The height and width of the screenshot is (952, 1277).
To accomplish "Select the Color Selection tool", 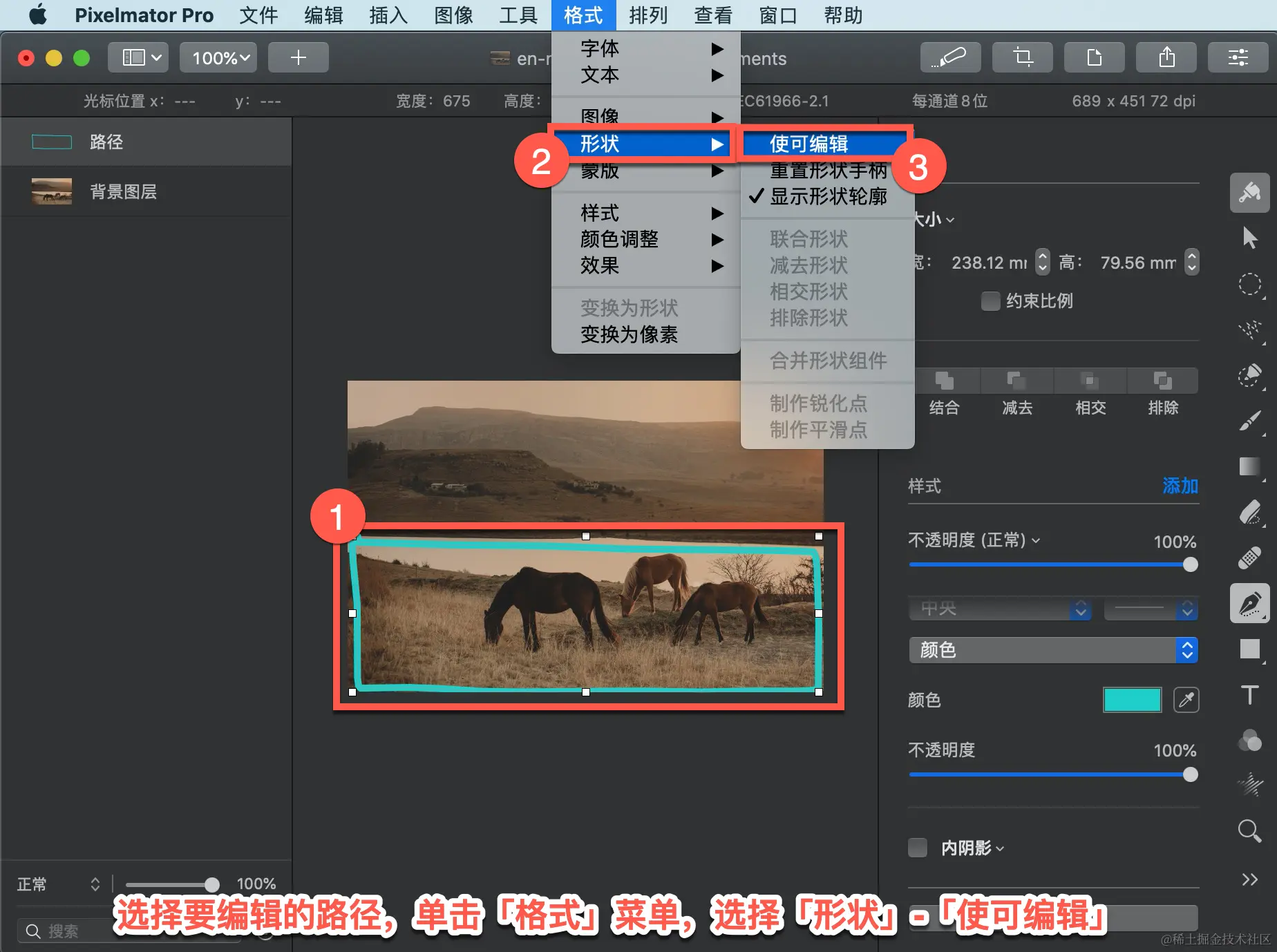I will (x=1249, y=375).
